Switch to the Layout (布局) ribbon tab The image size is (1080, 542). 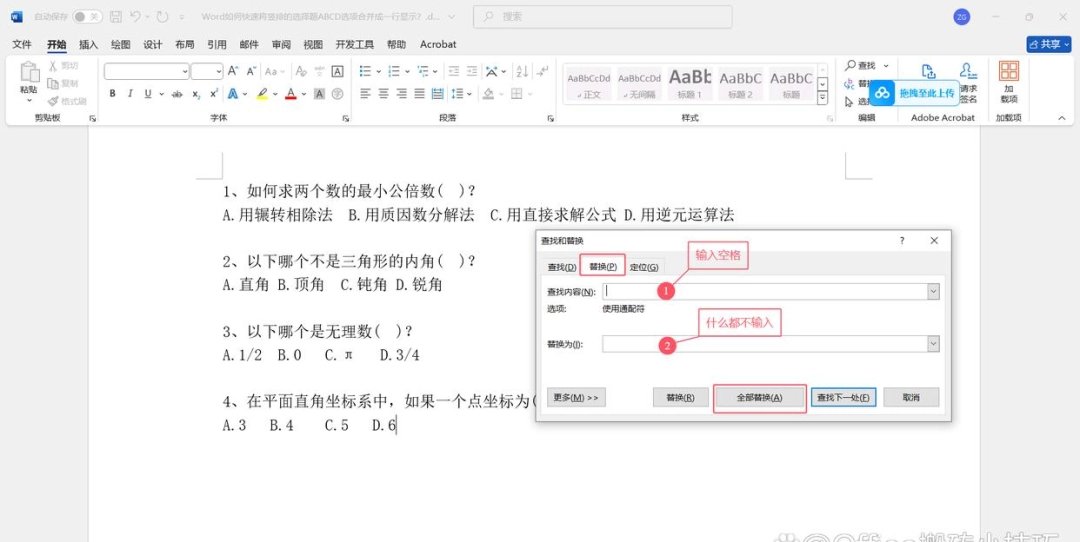point(185,44)
